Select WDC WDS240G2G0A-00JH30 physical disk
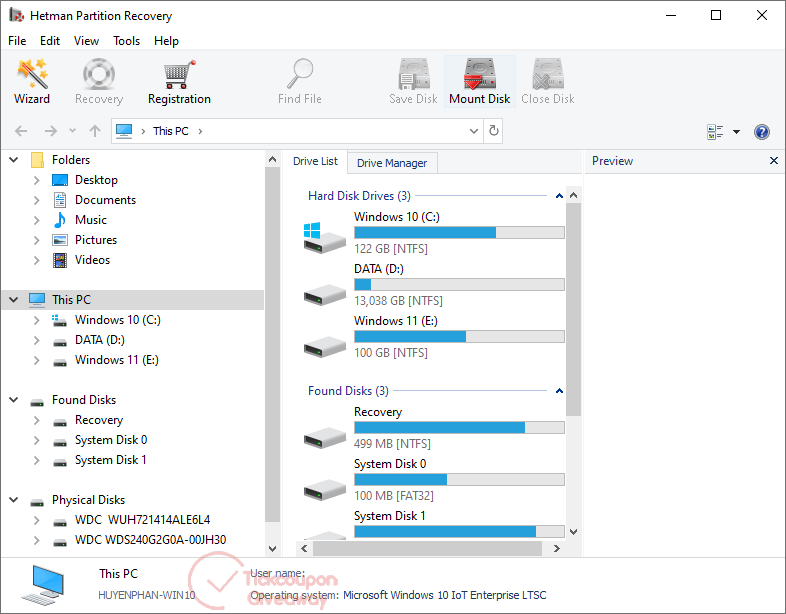Image resolution: width=786 pixels, height=614 pixels. tap(150, 540)
